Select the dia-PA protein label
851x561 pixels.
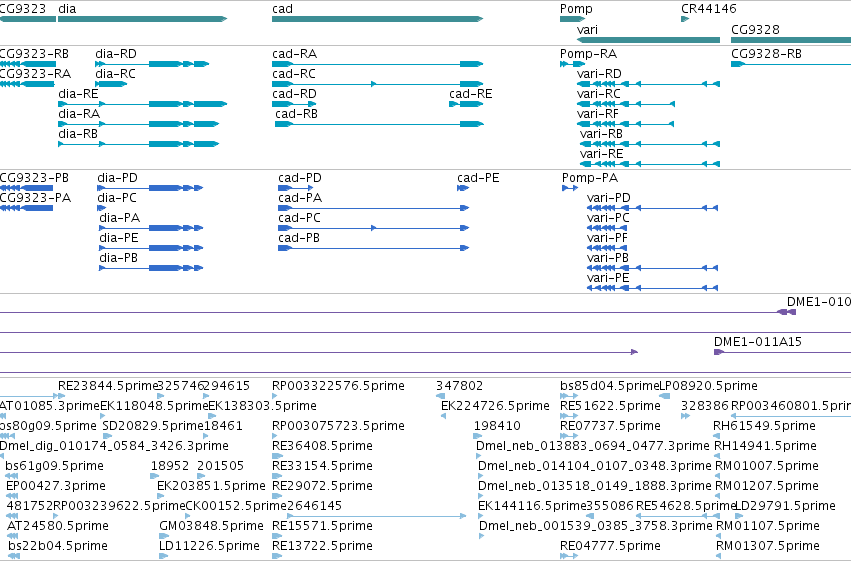[120, 218]
